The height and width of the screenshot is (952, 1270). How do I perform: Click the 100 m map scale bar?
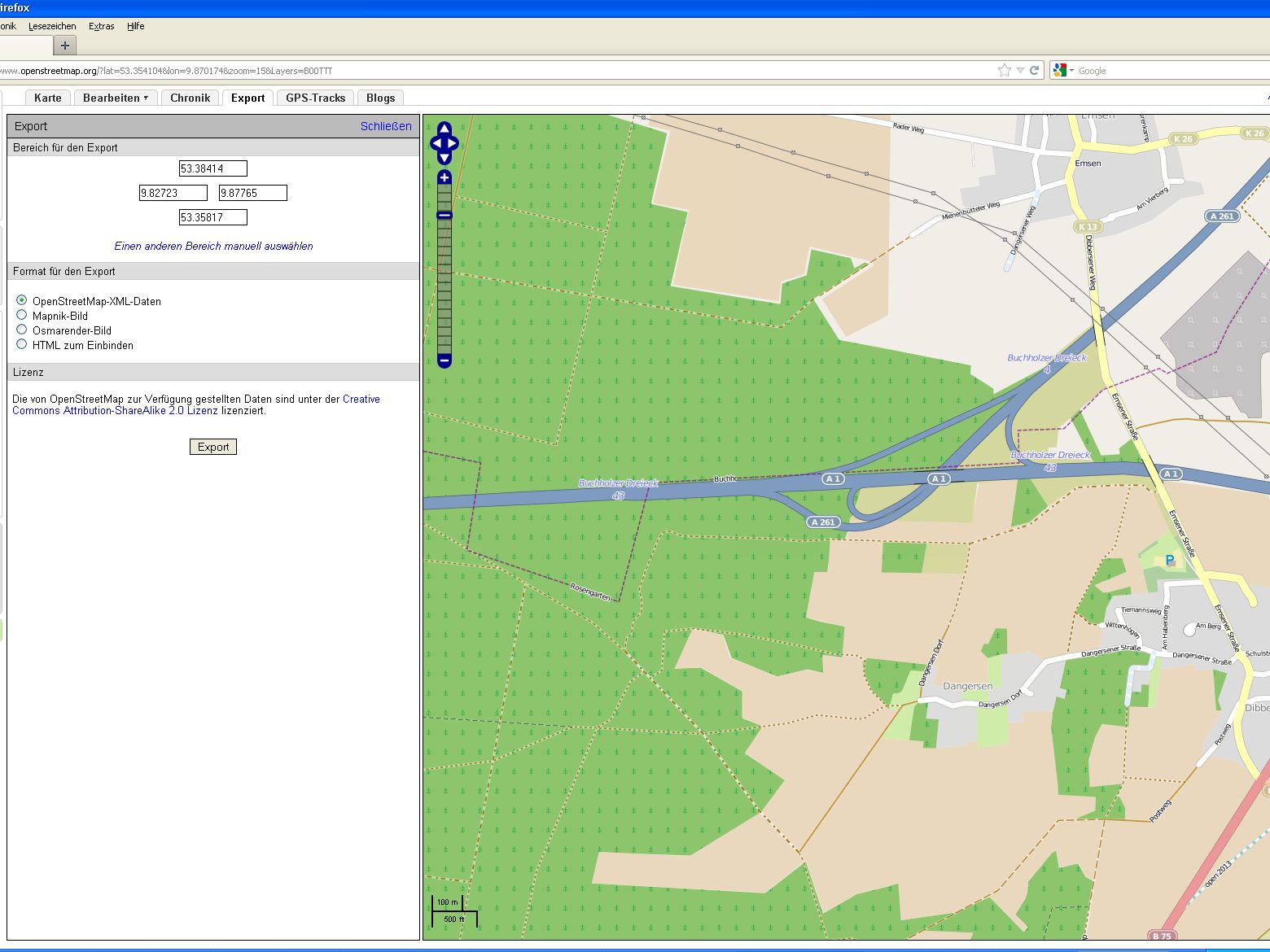click(x=447, y=902)
